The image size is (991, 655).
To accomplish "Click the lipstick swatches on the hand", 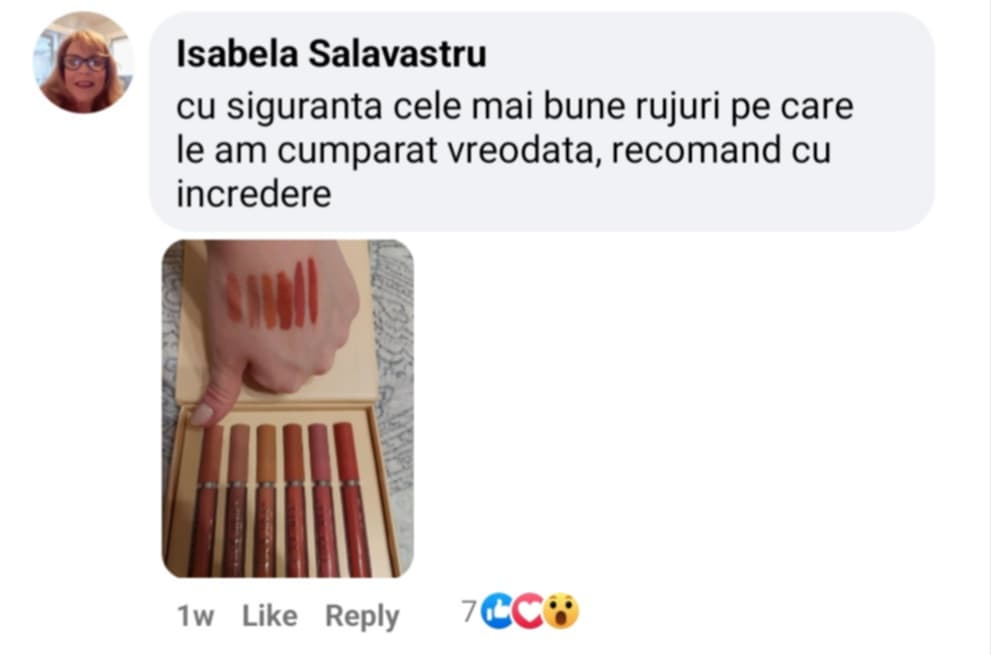I will [x=273, y=294].
